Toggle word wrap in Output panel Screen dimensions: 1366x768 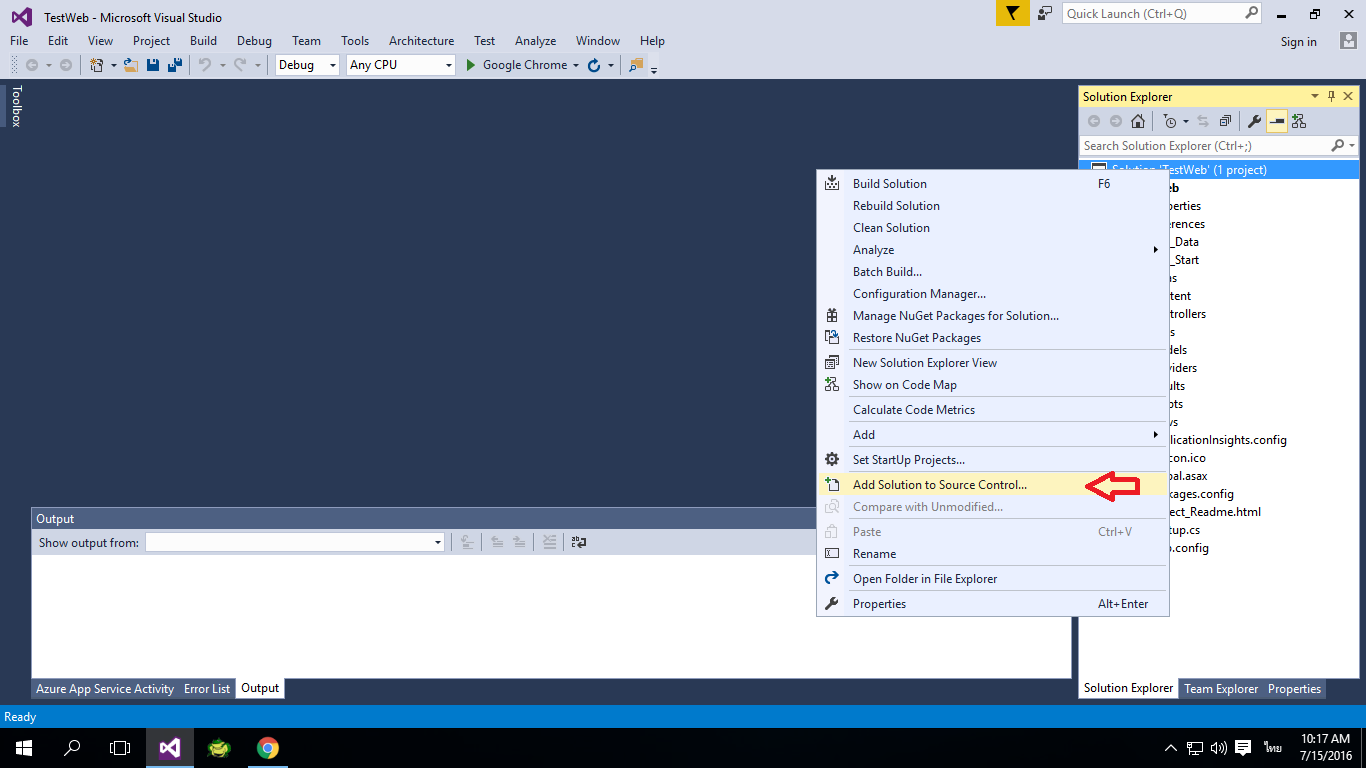(x=578, y=542)
